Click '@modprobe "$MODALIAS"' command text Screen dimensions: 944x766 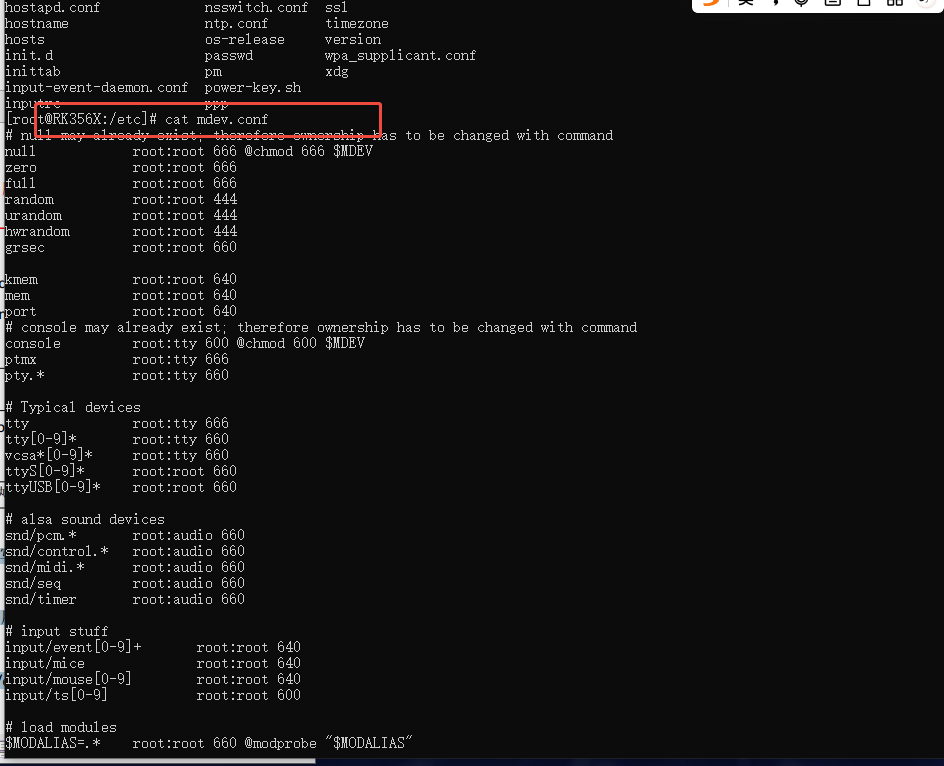point(329,743)
